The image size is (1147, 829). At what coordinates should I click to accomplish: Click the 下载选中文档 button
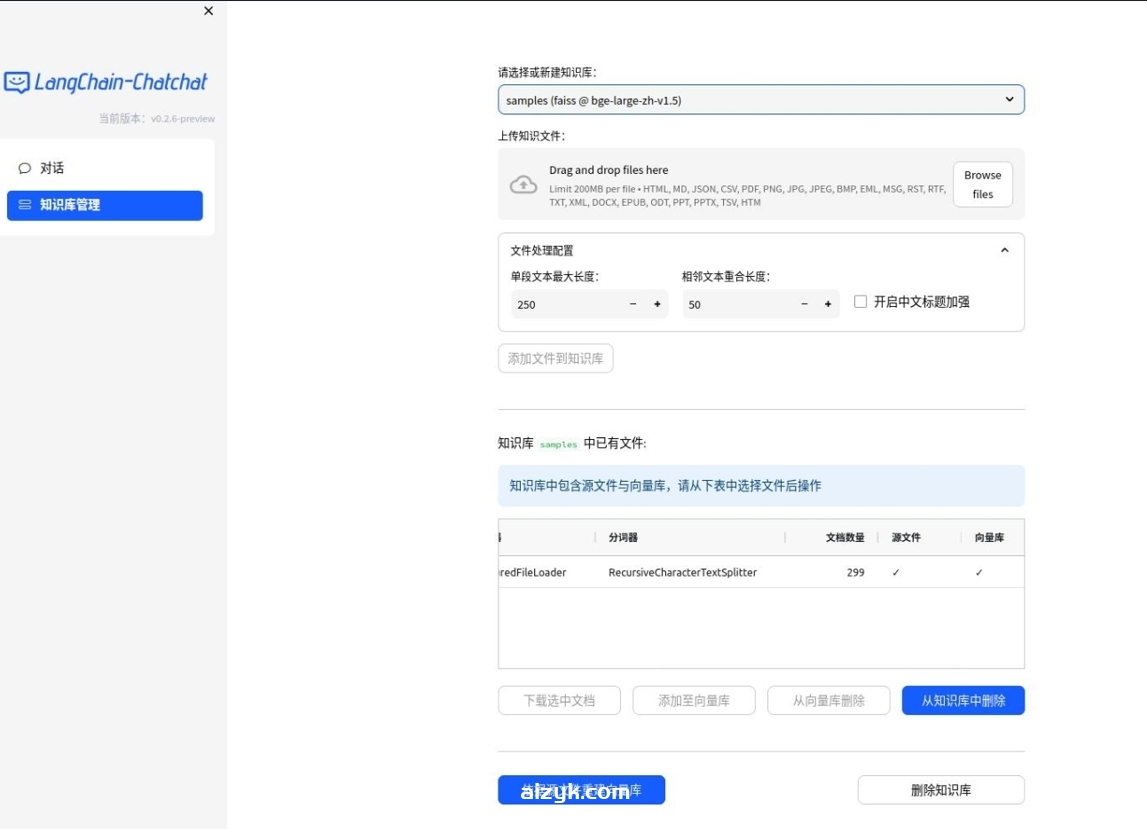[559, 700]
